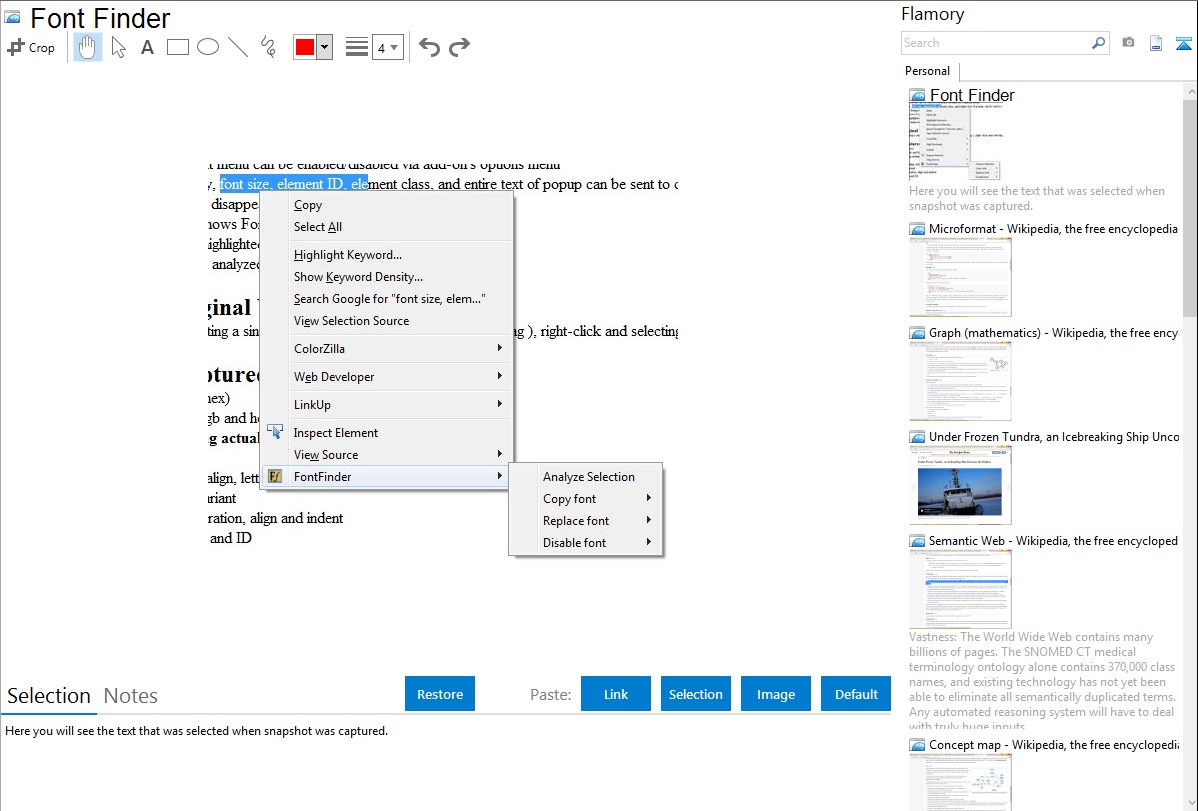Select the straight line tool
Screen dimensions: 1198x811
pos(238,47)
